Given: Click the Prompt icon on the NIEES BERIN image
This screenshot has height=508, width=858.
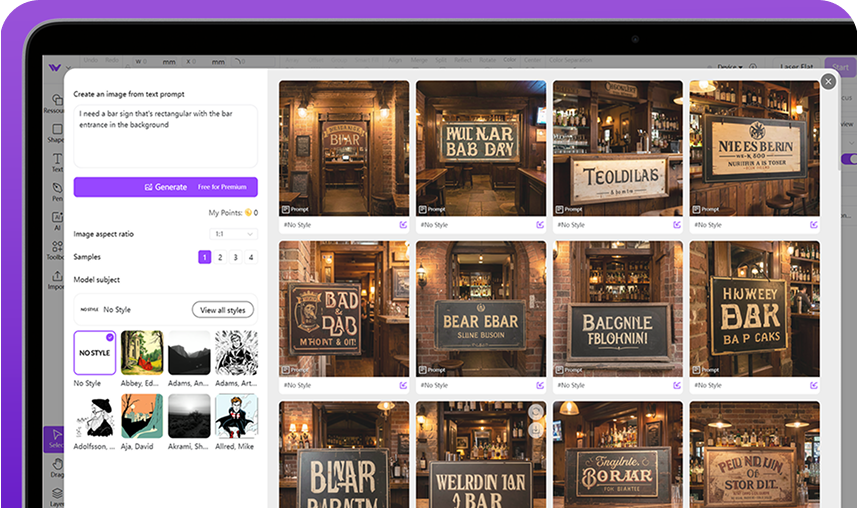Looking at the screenshot, I should [x=696, y=209].
